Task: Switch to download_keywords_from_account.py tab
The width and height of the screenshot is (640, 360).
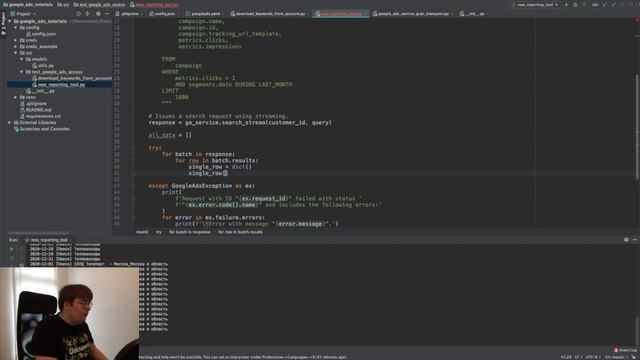Action: point(269,13)
